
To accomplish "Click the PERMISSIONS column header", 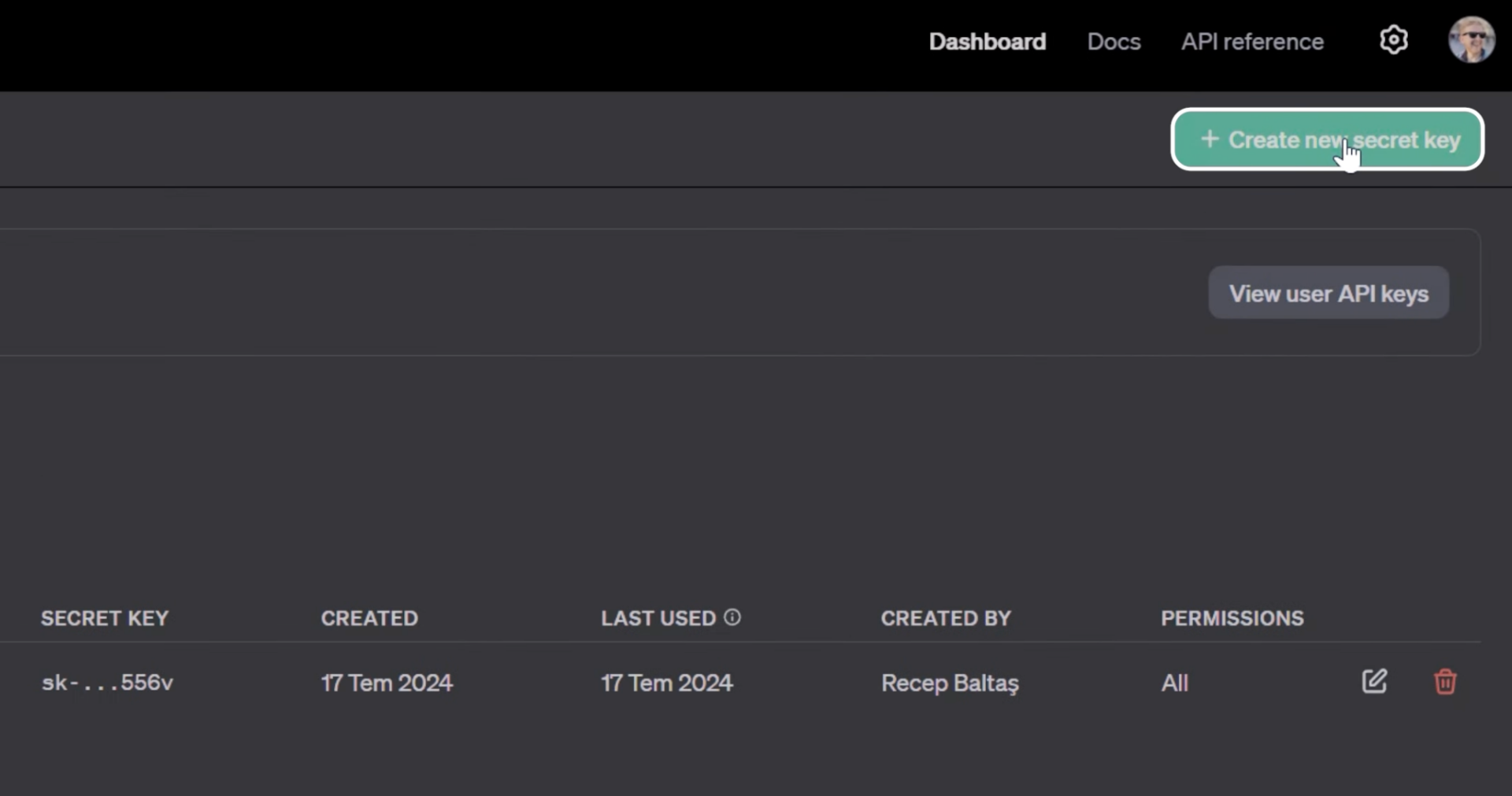I will [x=1232, y=618].
